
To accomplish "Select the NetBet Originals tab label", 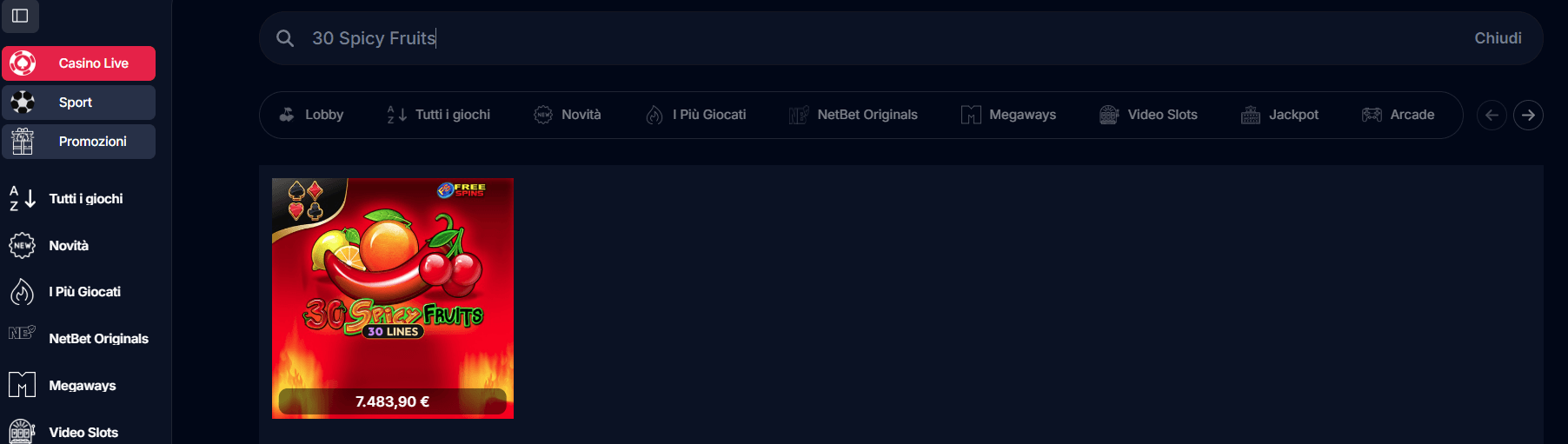I will click(867, 115).
